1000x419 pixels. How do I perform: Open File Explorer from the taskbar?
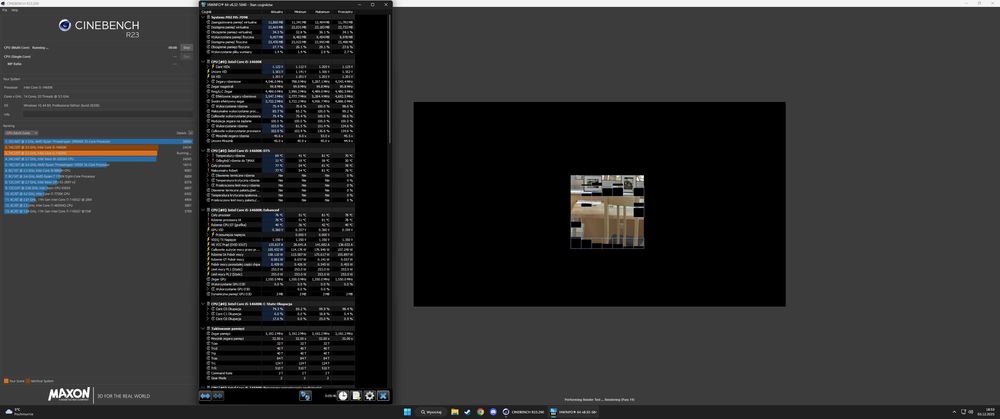pos(455,412)
